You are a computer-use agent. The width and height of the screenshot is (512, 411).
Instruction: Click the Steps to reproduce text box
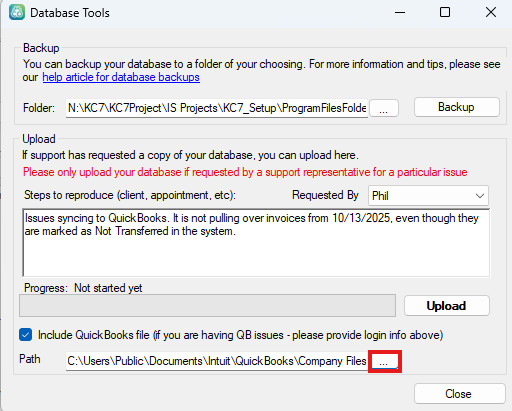[256, 243]
